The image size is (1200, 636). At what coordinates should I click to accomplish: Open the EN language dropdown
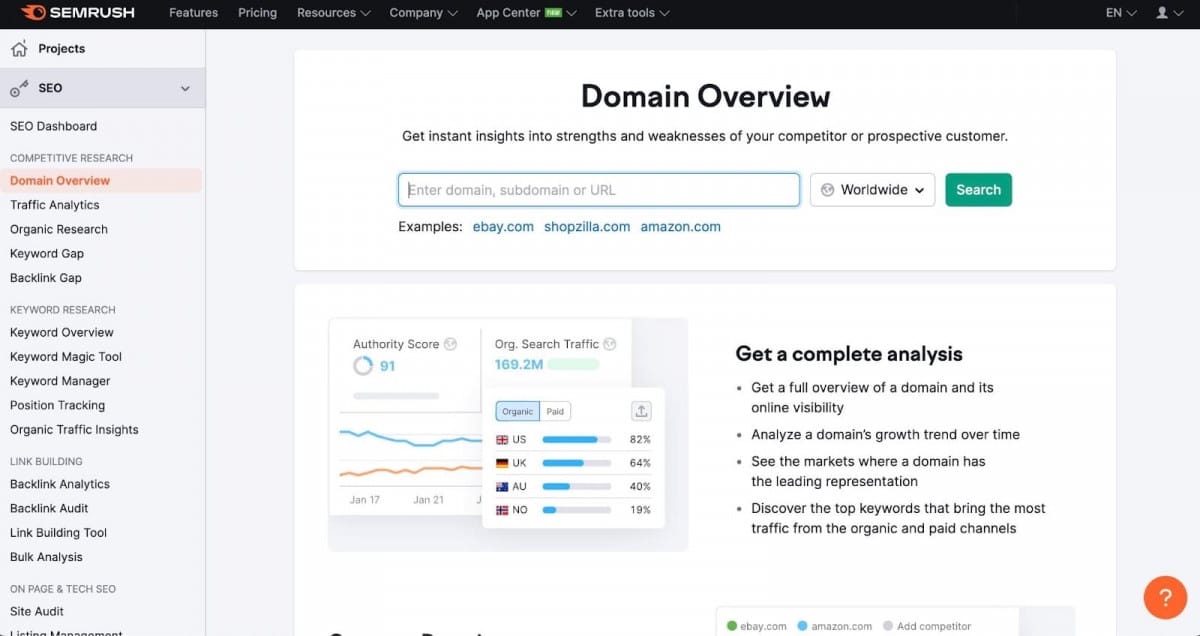(1120, 13)
